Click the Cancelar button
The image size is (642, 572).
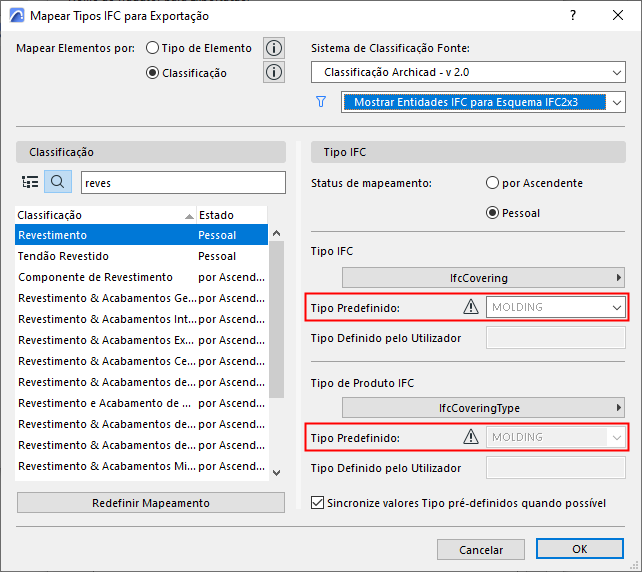pyautogui.click(x=481, y=549)
